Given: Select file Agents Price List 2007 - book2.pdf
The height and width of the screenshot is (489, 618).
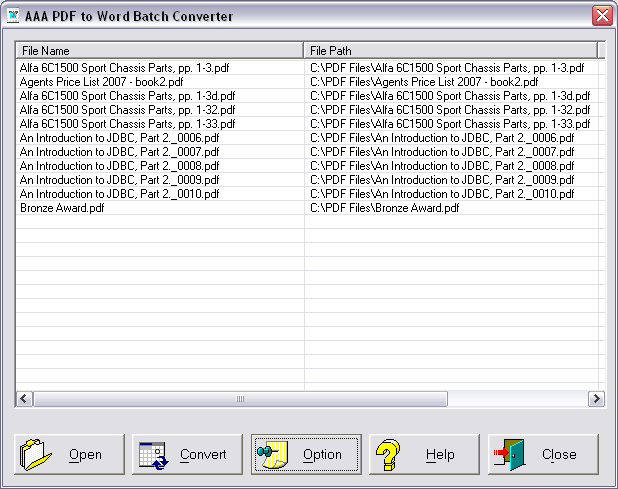Looking at the screenshot, I should (x=101, y=82).
